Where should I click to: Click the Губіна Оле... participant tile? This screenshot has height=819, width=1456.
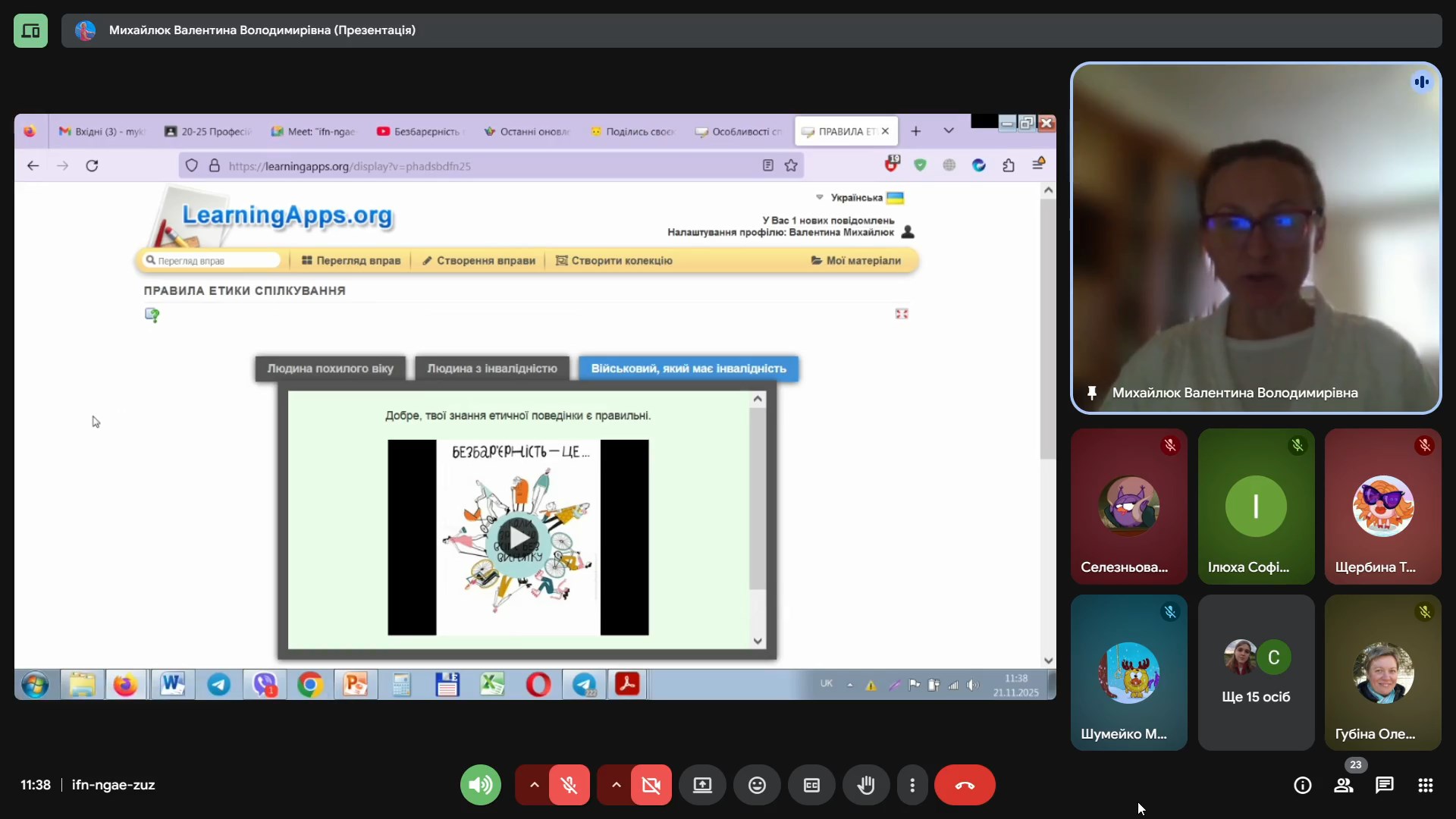pyautogui.click(x=1382, y=673)
